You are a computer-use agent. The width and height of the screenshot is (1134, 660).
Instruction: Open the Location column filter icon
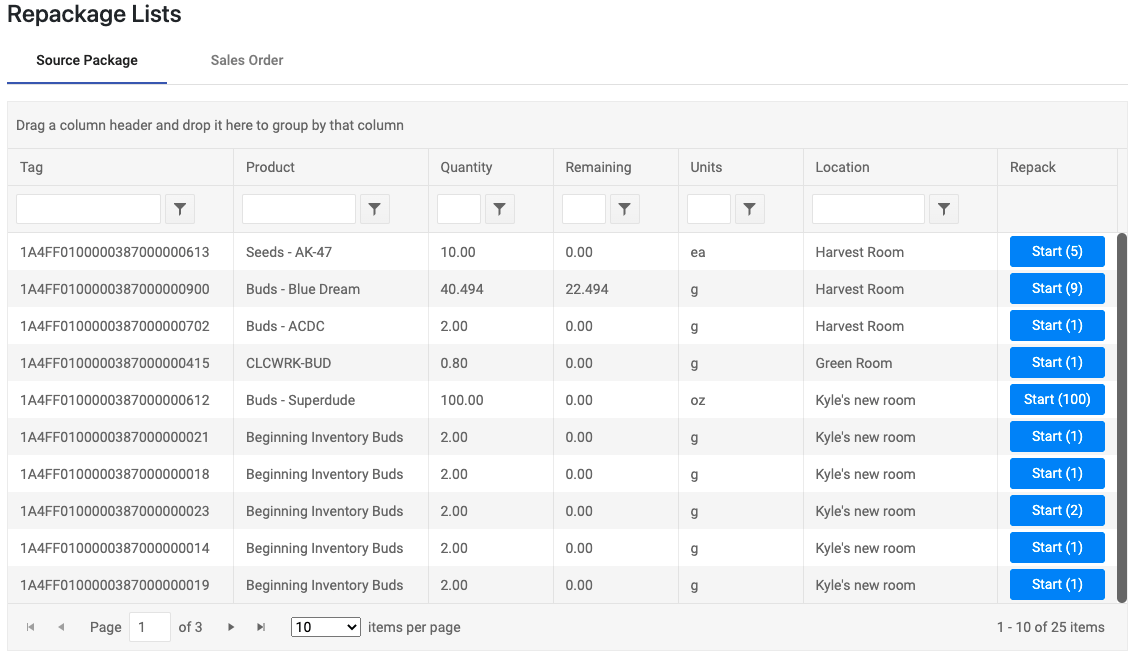tap(944, 209)
